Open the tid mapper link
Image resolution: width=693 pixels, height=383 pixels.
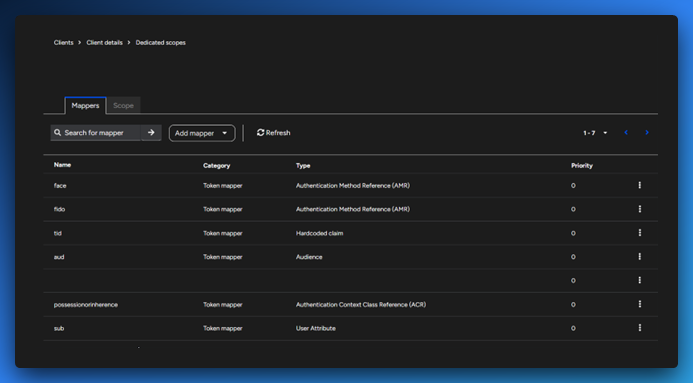point(57,233)
